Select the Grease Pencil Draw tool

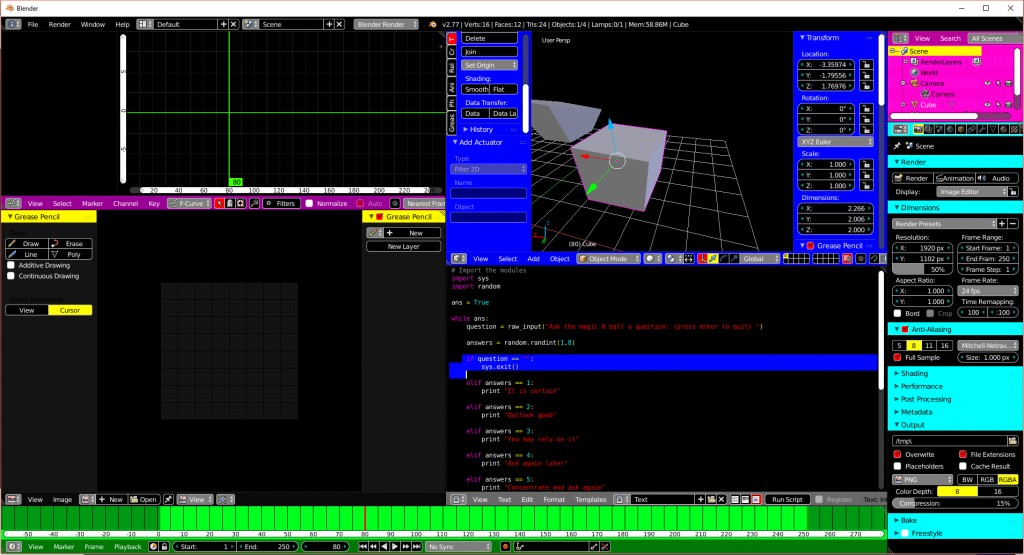[x=27, y=244]
